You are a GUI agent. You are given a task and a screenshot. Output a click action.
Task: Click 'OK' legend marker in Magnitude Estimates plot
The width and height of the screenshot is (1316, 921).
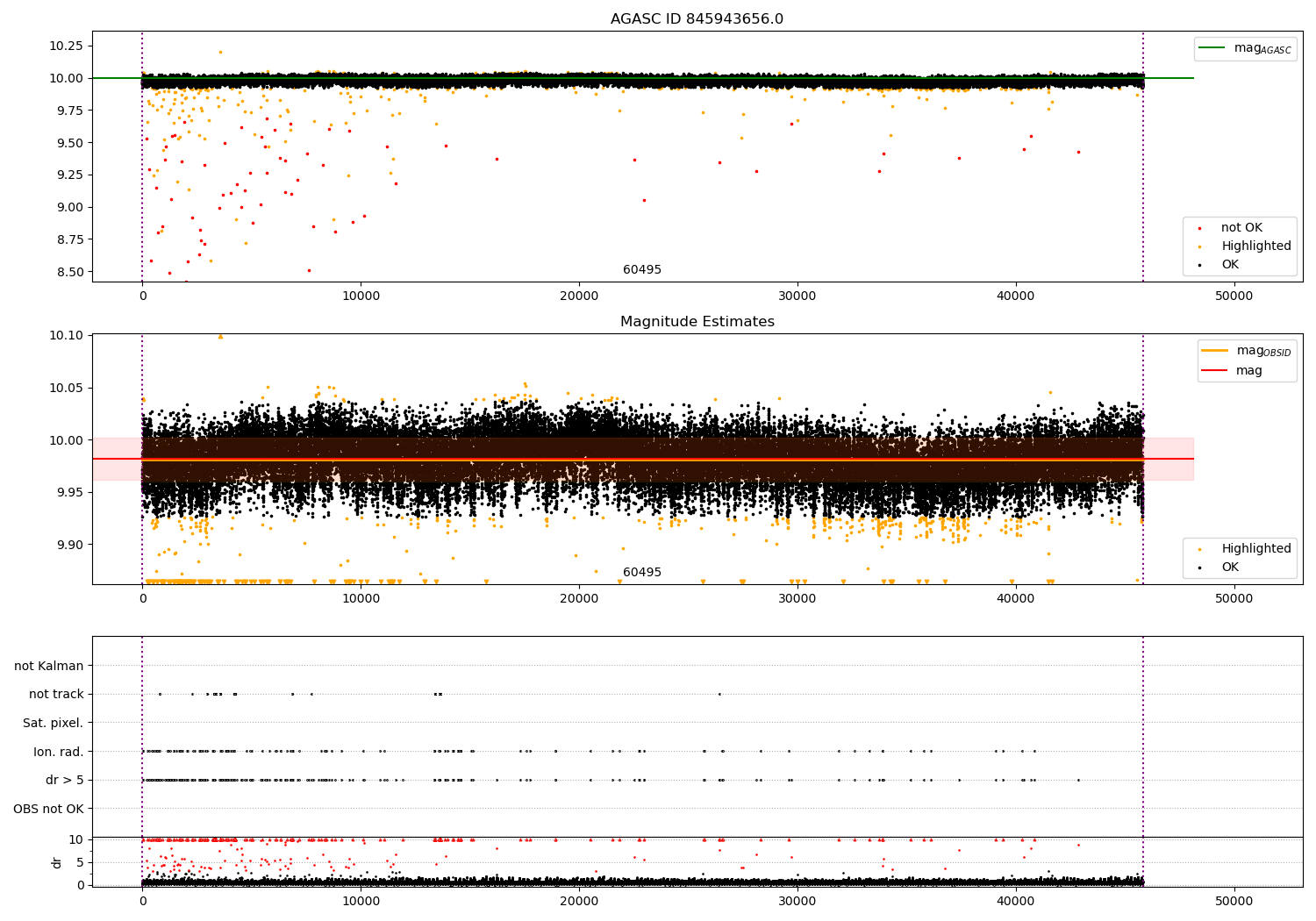click(1200, 568)
